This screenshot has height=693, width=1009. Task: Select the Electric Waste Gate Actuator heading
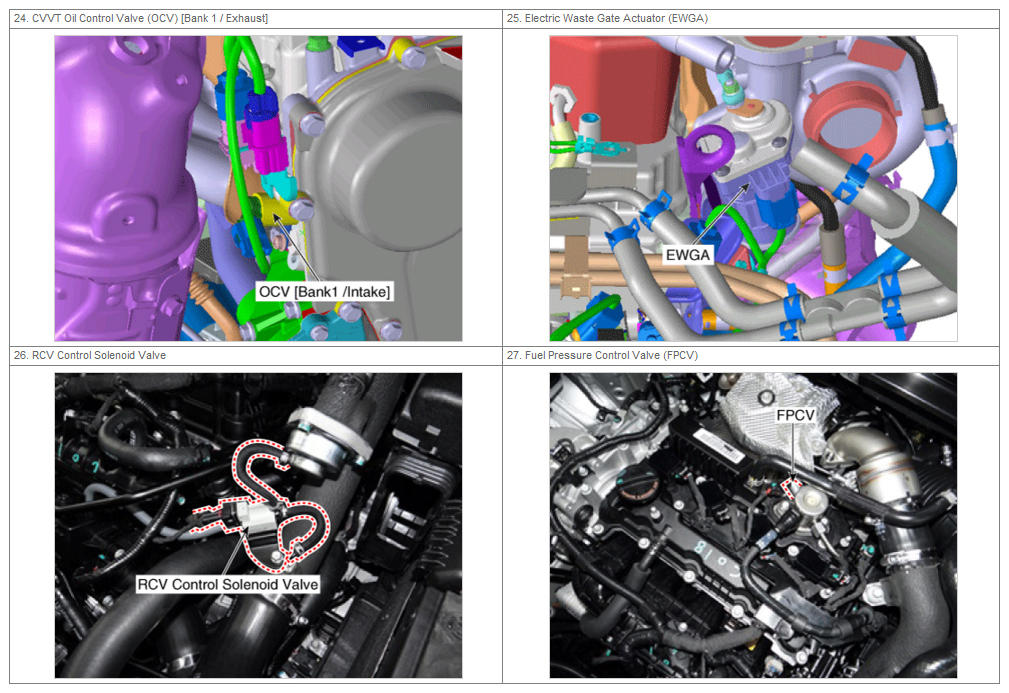pos(609,18)
